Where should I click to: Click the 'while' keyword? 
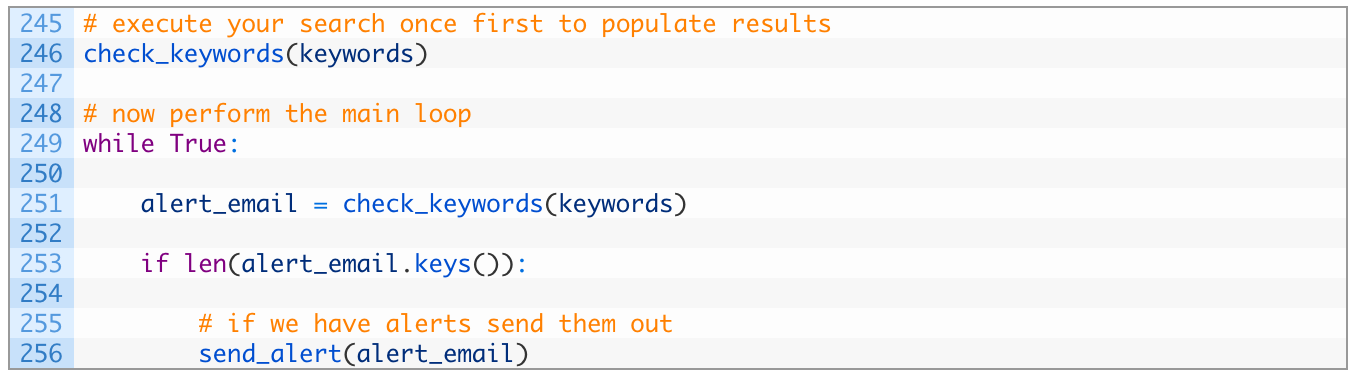119,144
